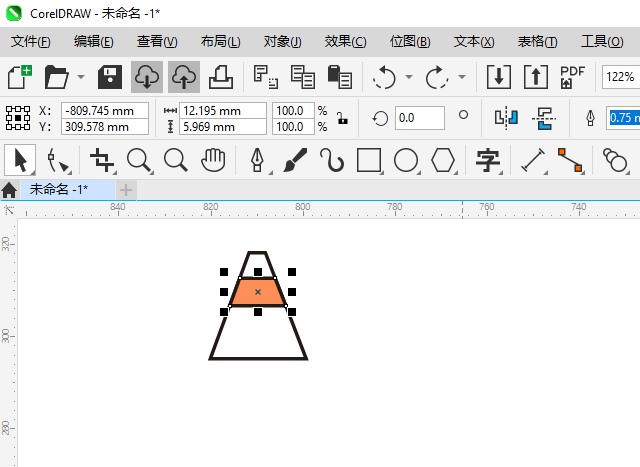Screen dimensions: 640x467
Task: Click the Copy icon in toolbar
Action: (302, 77)
